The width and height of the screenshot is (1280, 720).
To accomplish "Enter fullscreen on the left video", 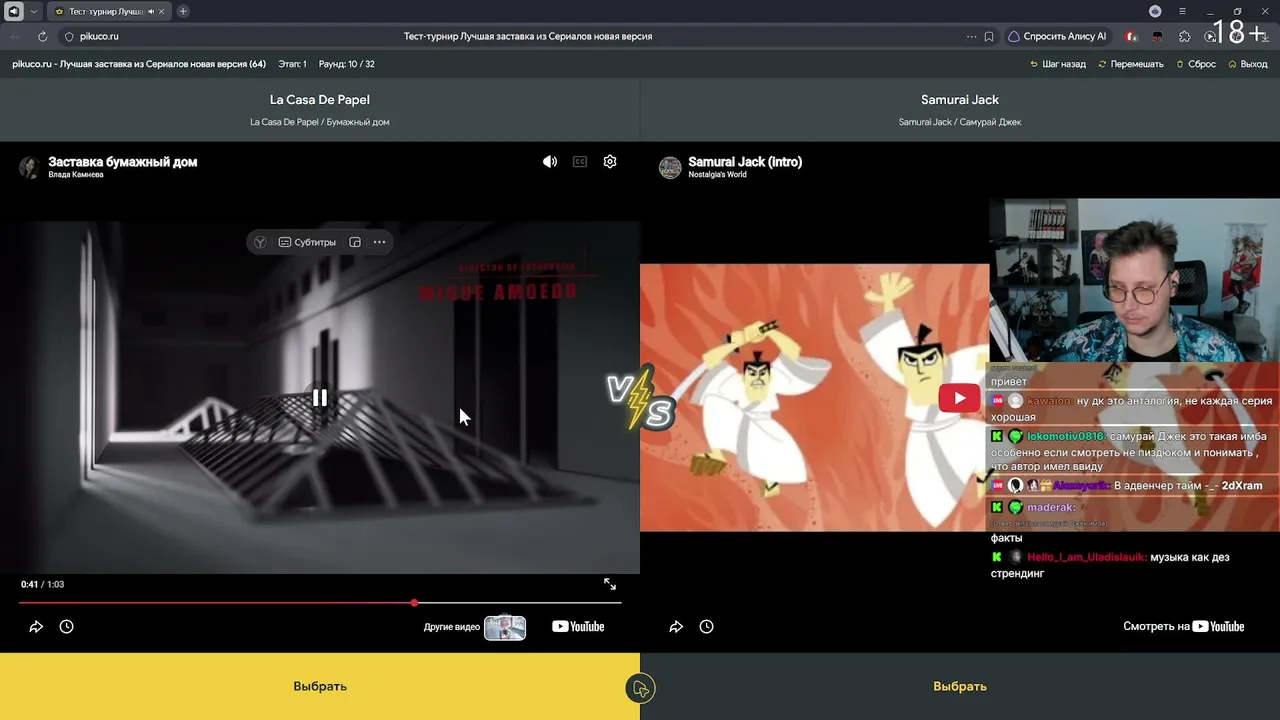I will coord(610,584).
